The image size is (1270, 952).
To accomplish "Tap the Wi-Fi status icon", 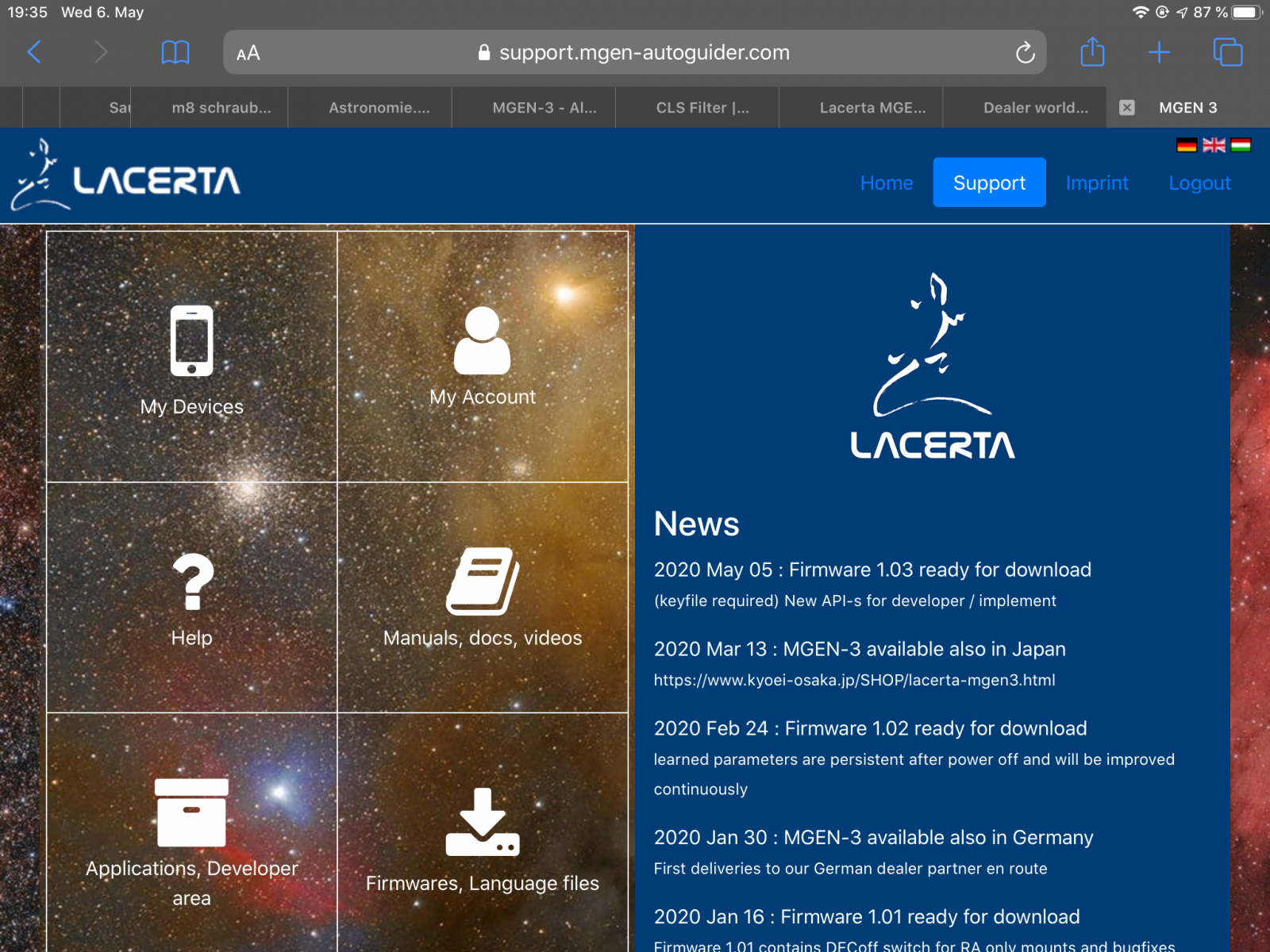I will pos(1141,12).
